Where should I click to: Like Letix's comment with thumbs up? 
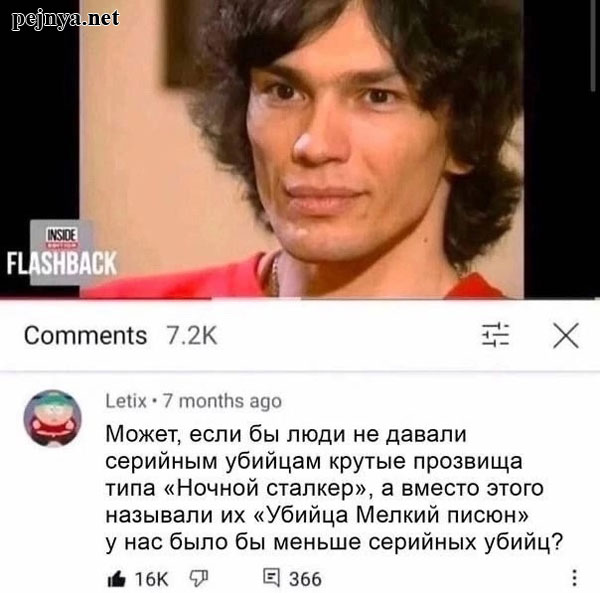click(116, 578)
